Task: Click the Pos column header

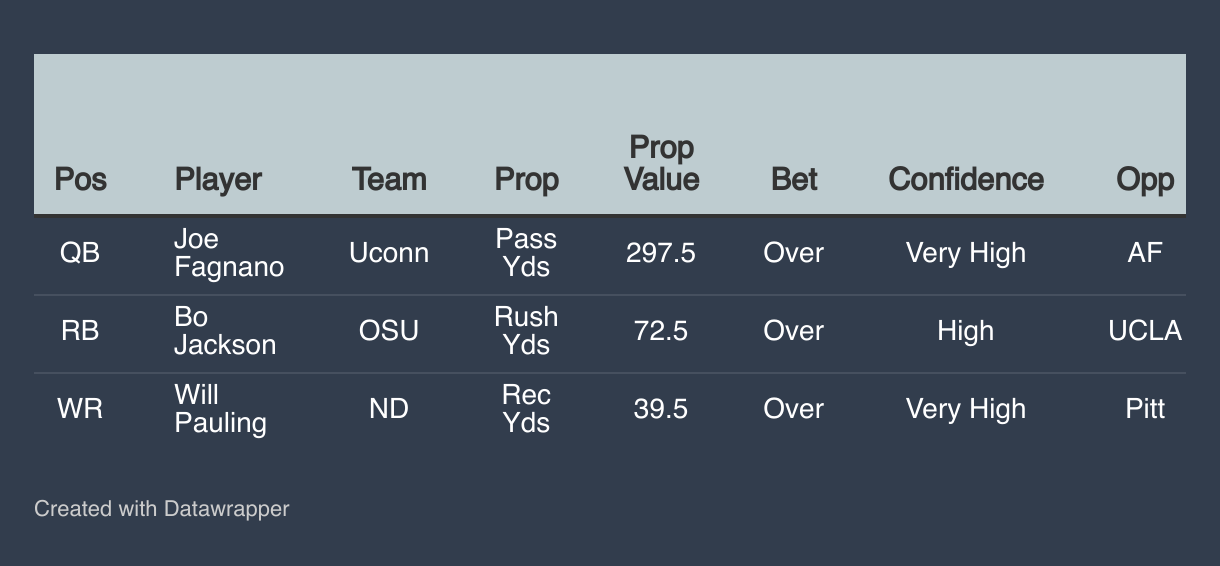Action: tap(80, 180)
